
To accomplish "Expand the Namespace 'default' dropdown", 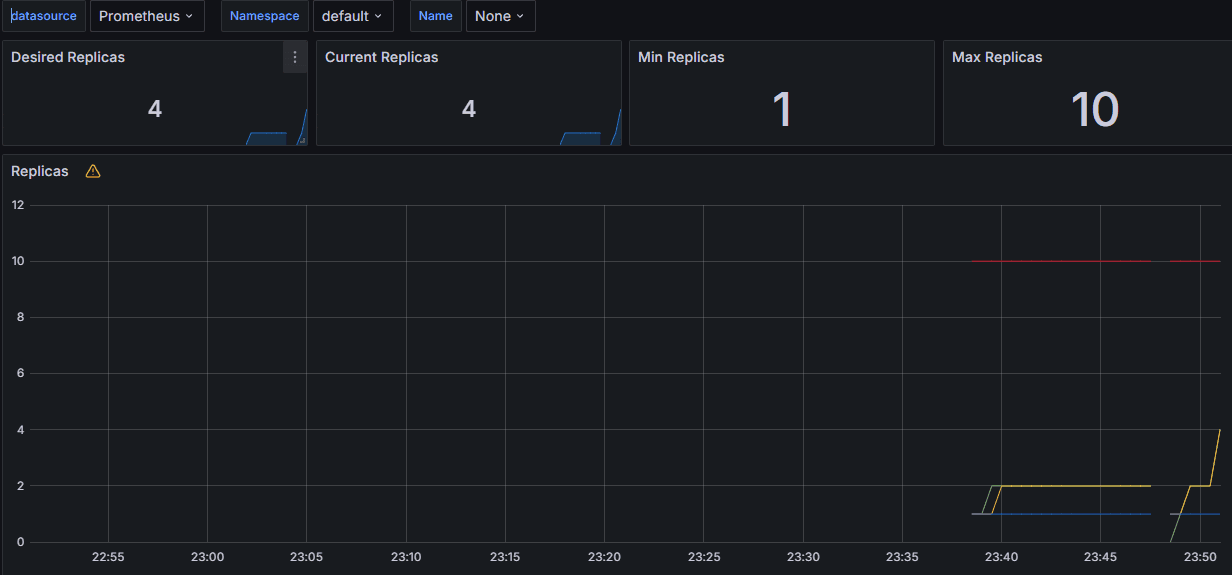I will point(352,16).
